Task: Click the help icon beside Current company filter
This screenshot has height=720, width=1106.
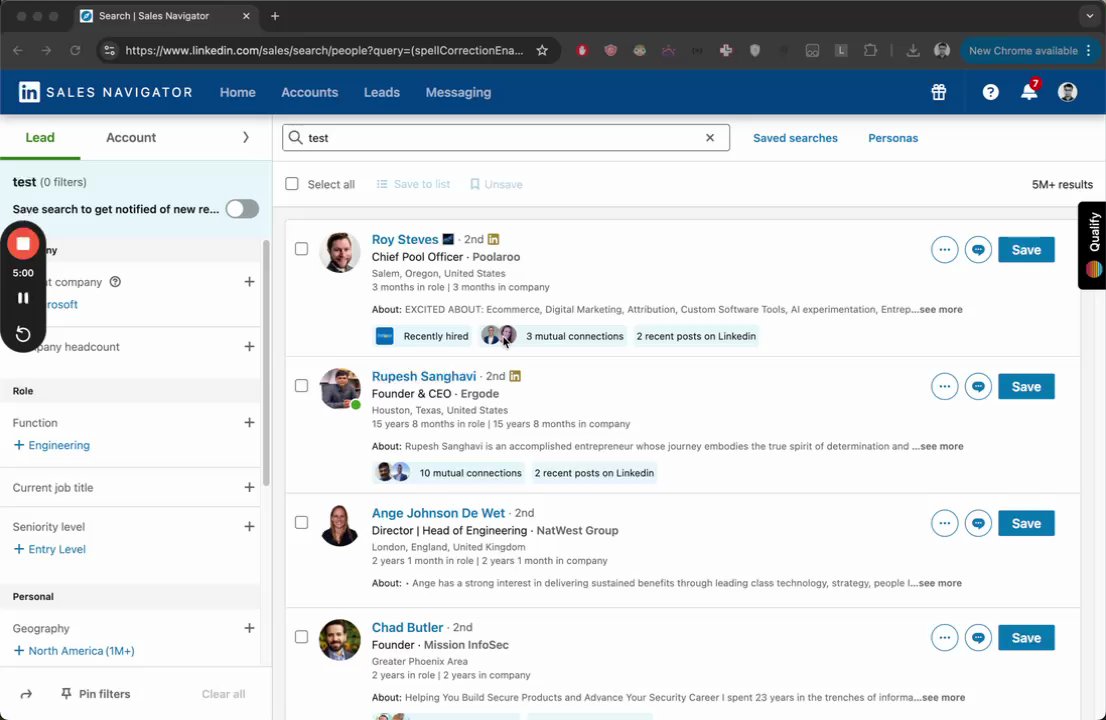Action: point(115,281)
